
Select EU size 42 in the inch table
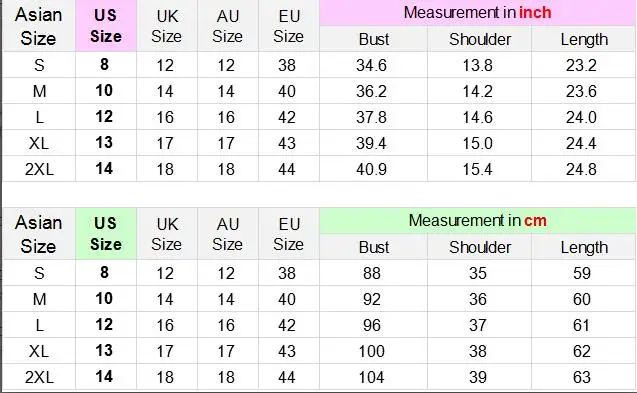pyautogui.click(x=287, y=117)
